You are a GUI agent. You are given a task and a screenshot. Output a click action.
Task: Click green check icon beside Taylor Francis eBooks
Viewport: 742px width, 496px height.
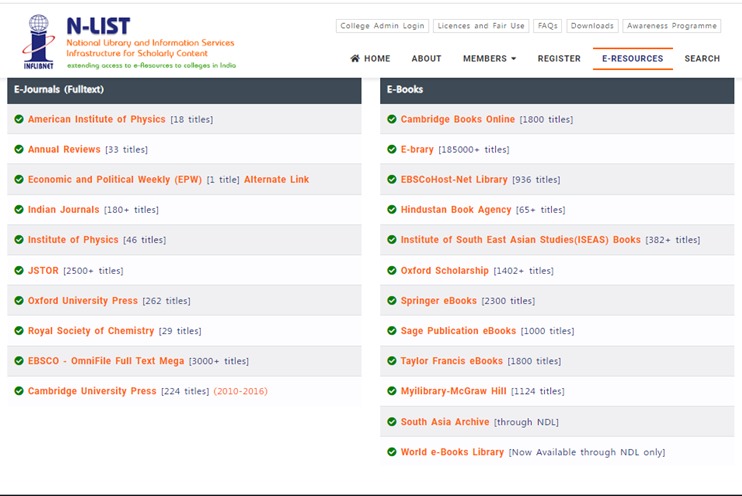click(x=392, y=361)
